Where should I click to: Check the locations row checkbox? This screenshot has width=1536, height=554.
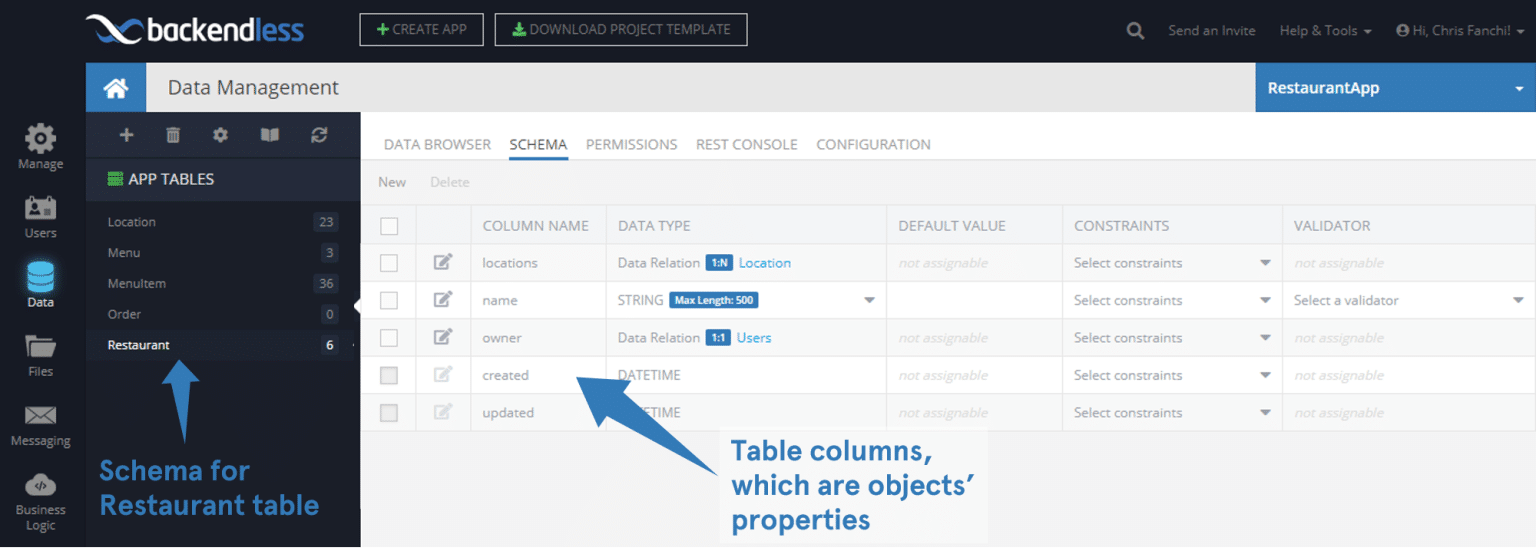pyautogui.click(x=389, y=263)
